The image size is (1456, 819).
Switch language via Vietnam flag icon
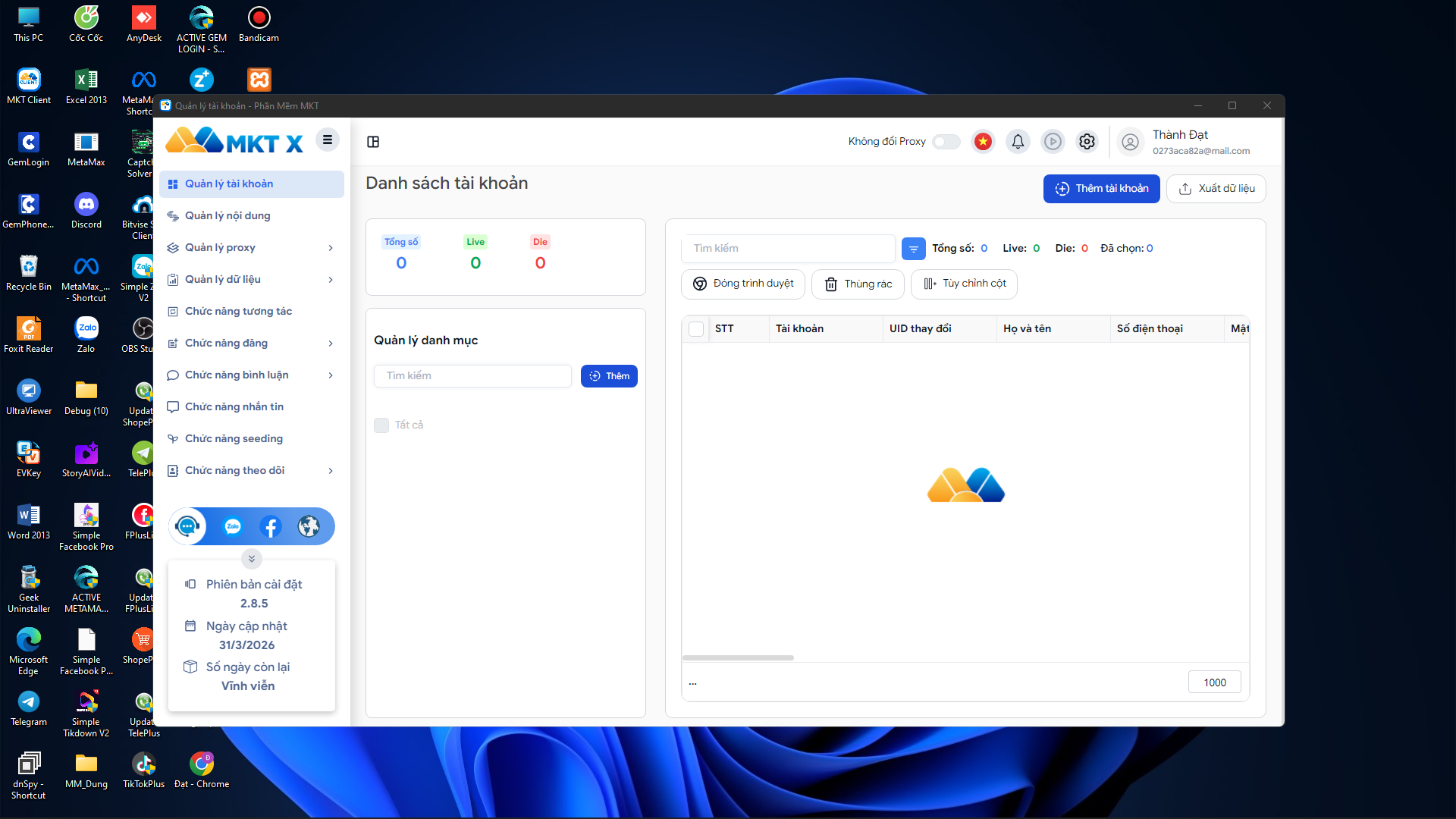click(x=983, y=142)
